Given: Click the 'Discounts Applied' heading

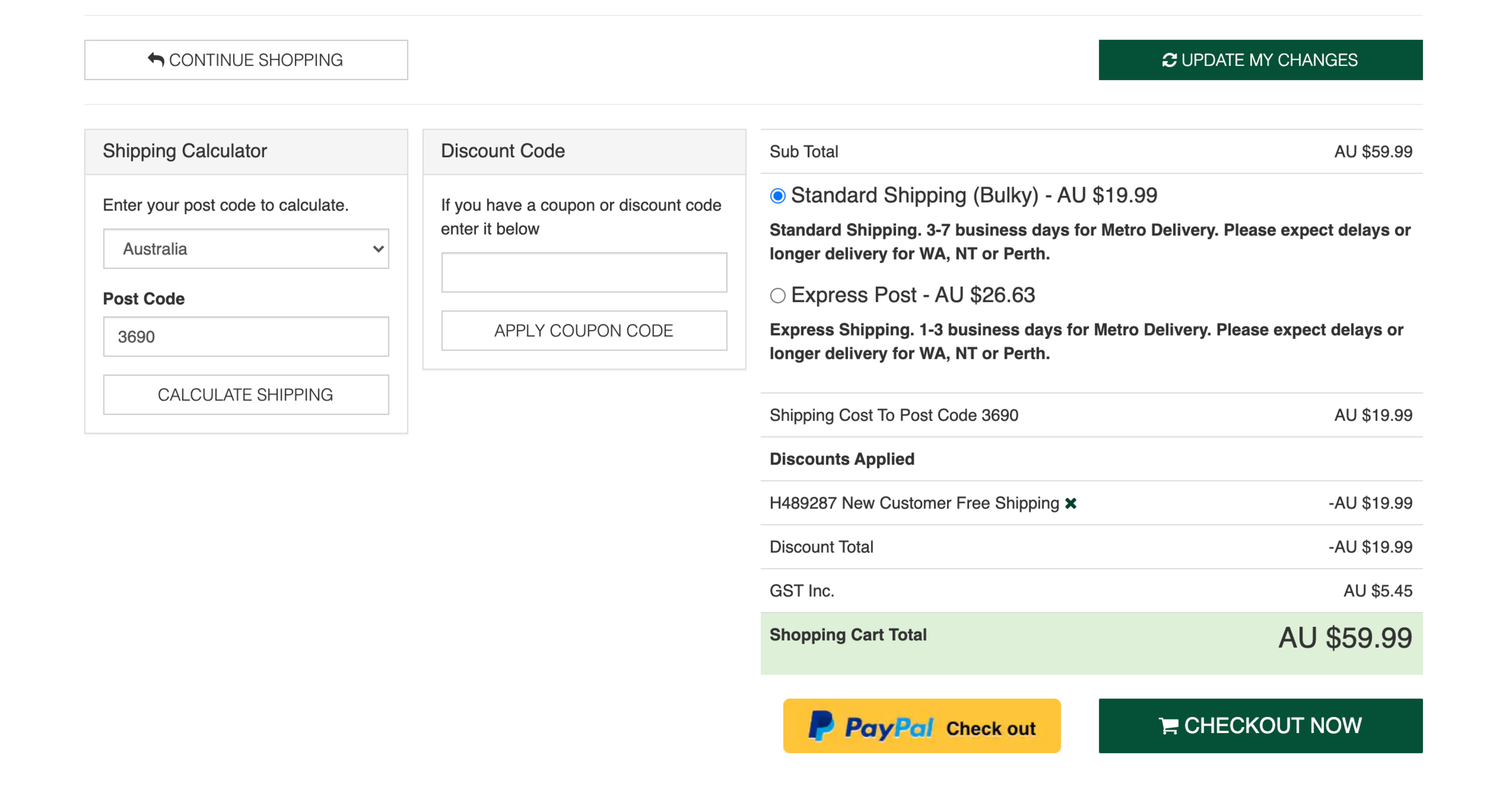Looking at the screenshot, I should (x=842, y=459).
